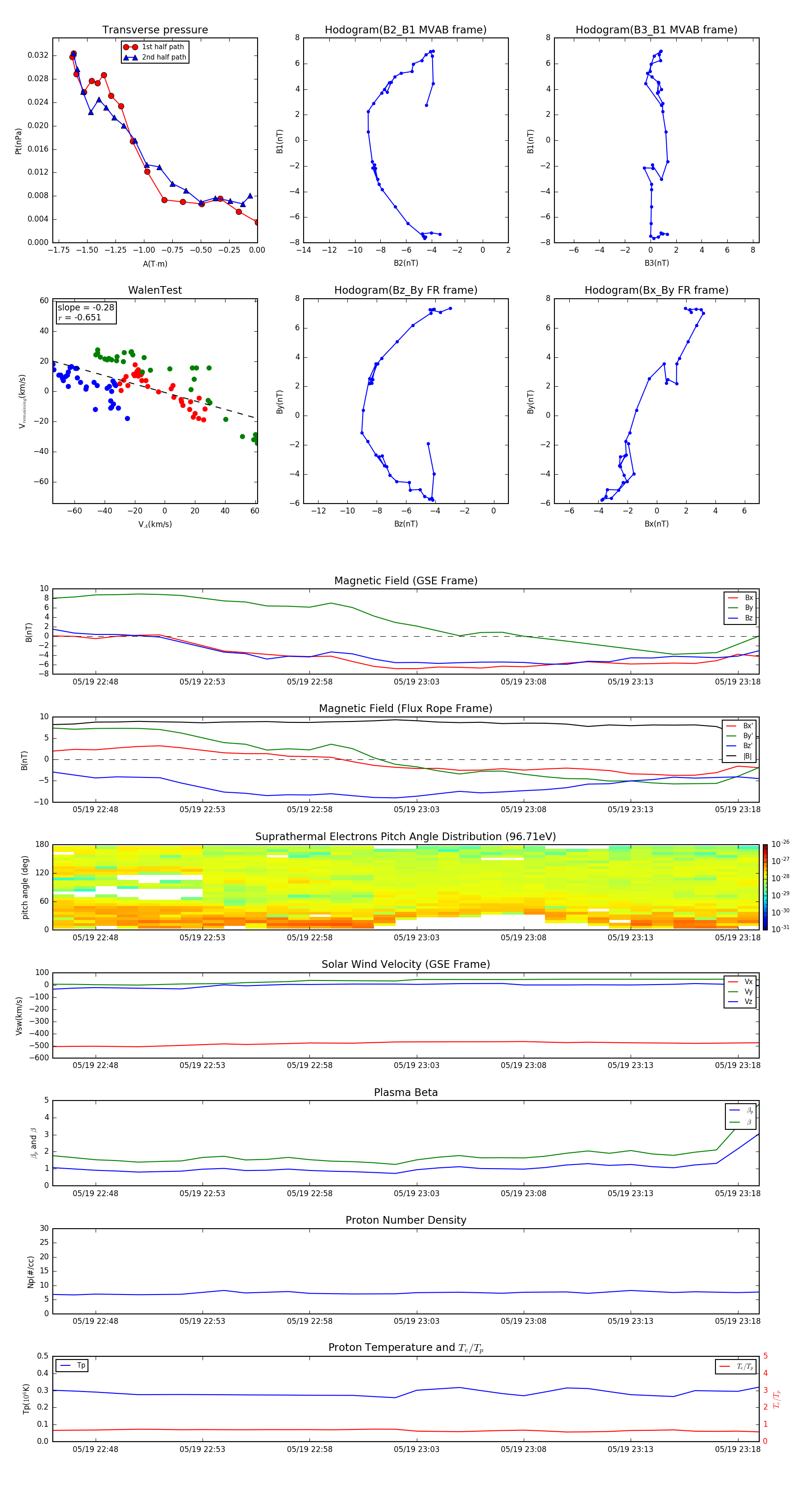Click the Tp legend box
This screenshot has width=812, height=1489.
coord(72,1366)
